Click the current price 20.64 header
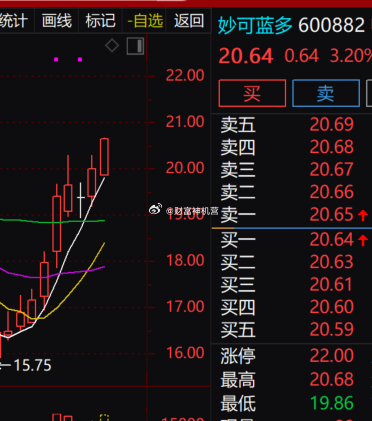This screenshot has width=372, height=421. pyautogui.click(x=246, y=56)
